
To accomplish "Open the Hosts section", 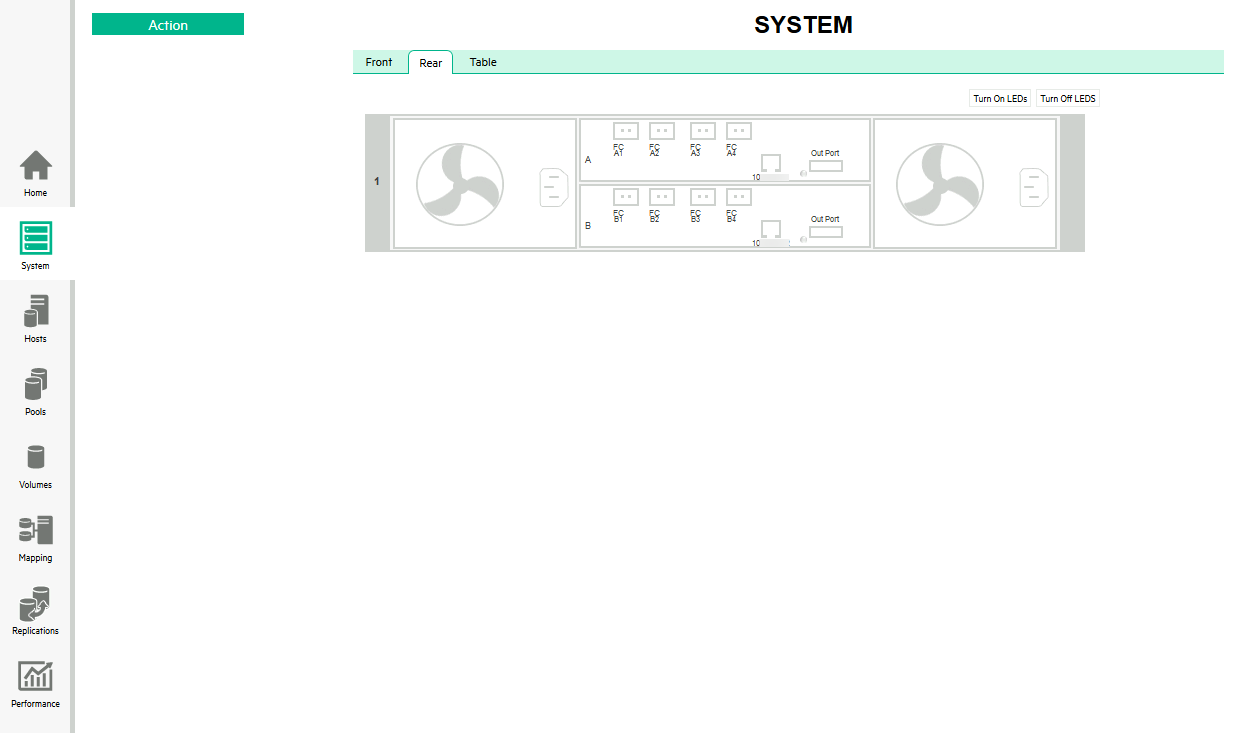I will [x=36, y=319].
